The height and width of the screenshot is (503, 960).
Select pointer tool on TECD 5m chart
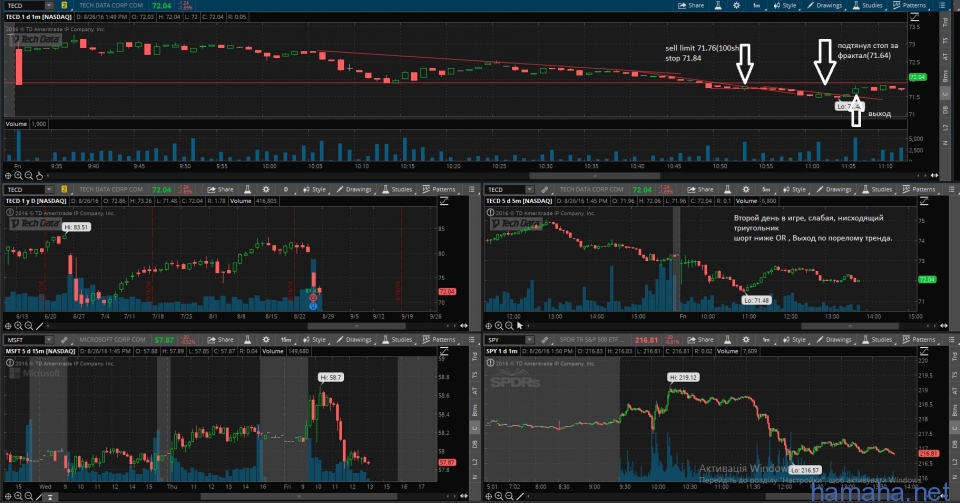[520, 326]
